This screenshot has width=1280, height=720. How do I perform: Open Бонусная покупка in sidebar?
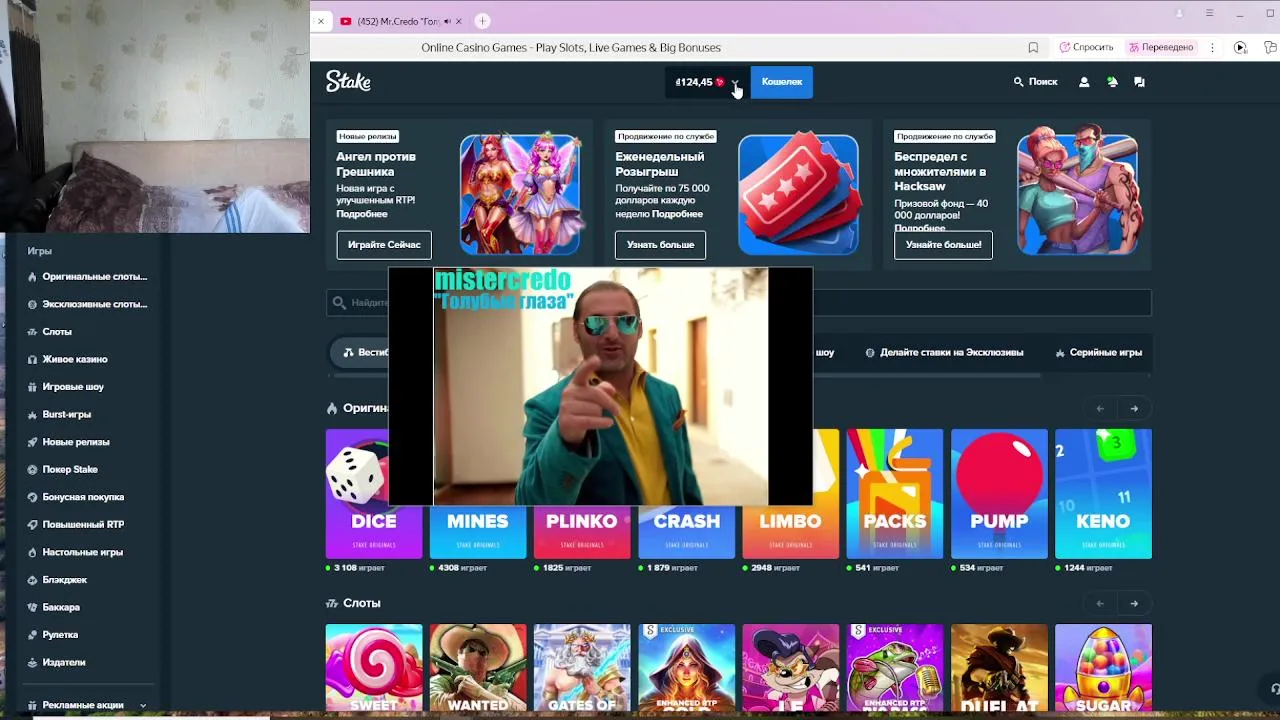tap(75, 497)
